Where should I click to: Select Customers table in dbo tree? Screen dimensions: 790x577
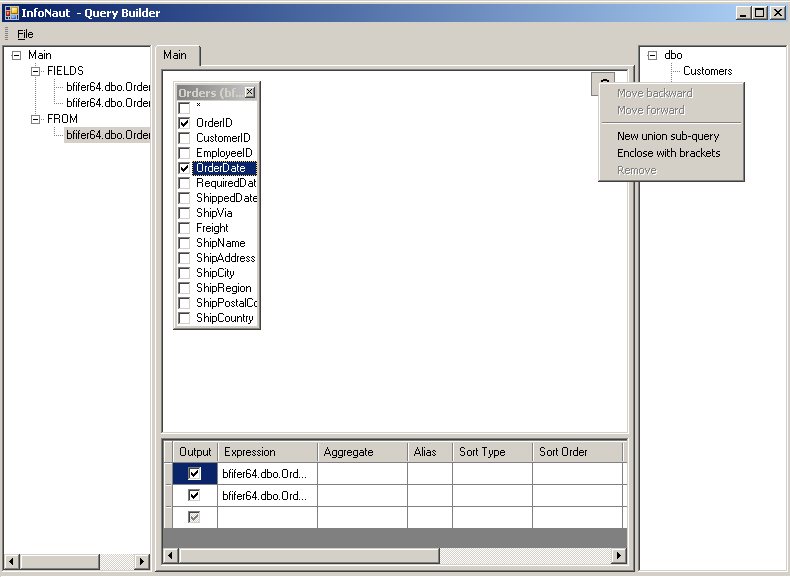[x=707, y=71]
